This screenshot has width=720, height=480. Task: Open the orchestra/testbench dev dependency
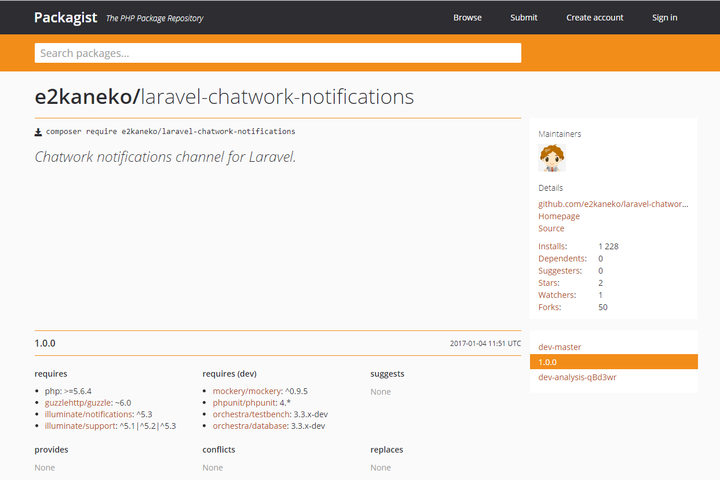(x=251, y=414)
